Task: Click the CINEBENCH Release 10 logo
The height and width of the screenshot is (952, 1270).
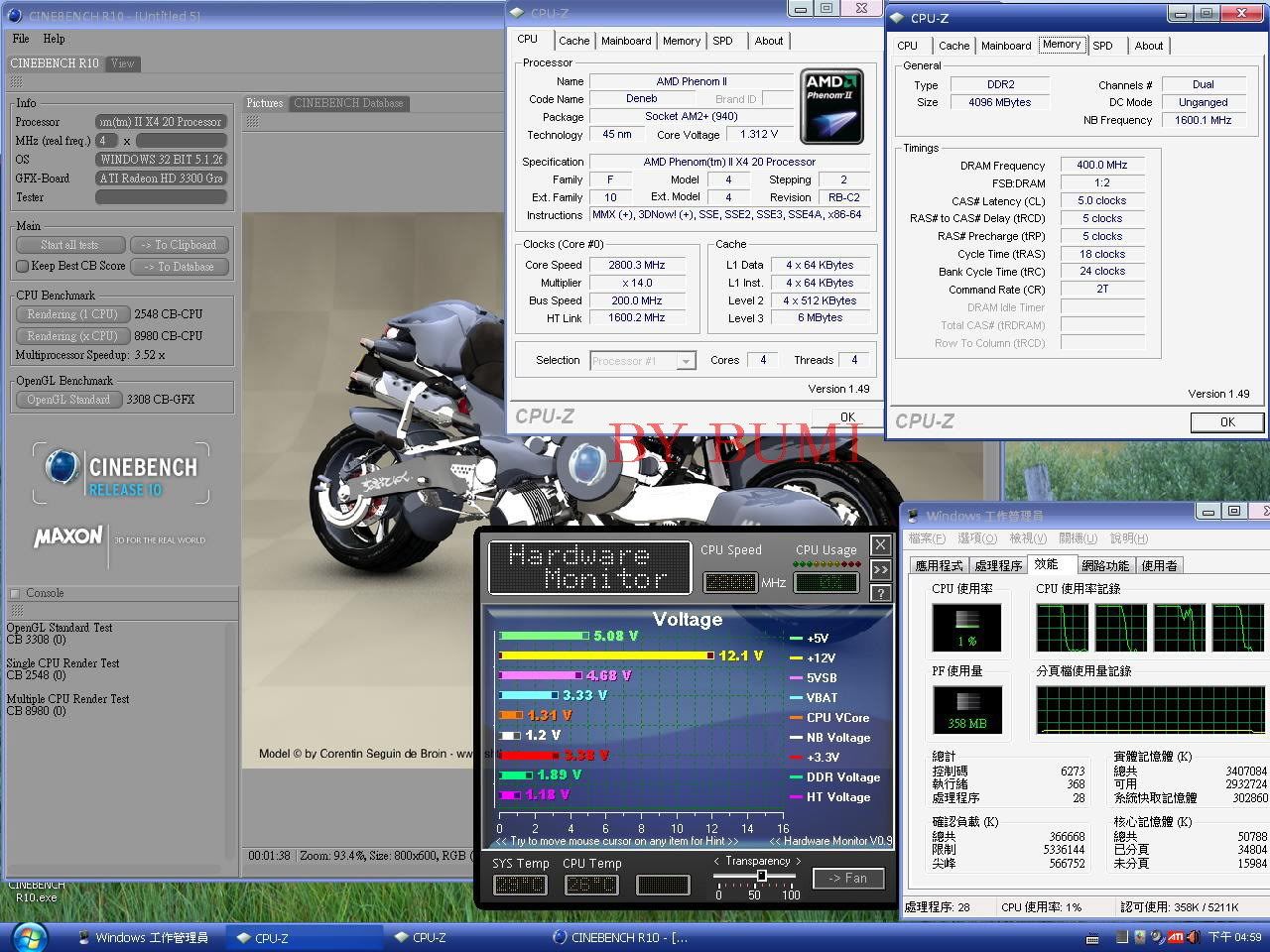Action: (x=122, y=473)
